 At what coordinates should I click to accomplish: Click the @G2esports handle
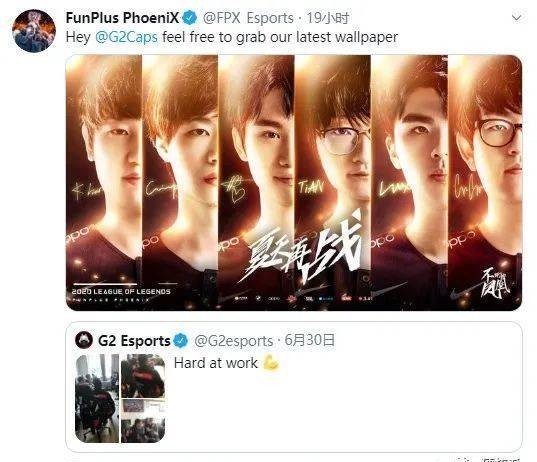coord(234,341)
